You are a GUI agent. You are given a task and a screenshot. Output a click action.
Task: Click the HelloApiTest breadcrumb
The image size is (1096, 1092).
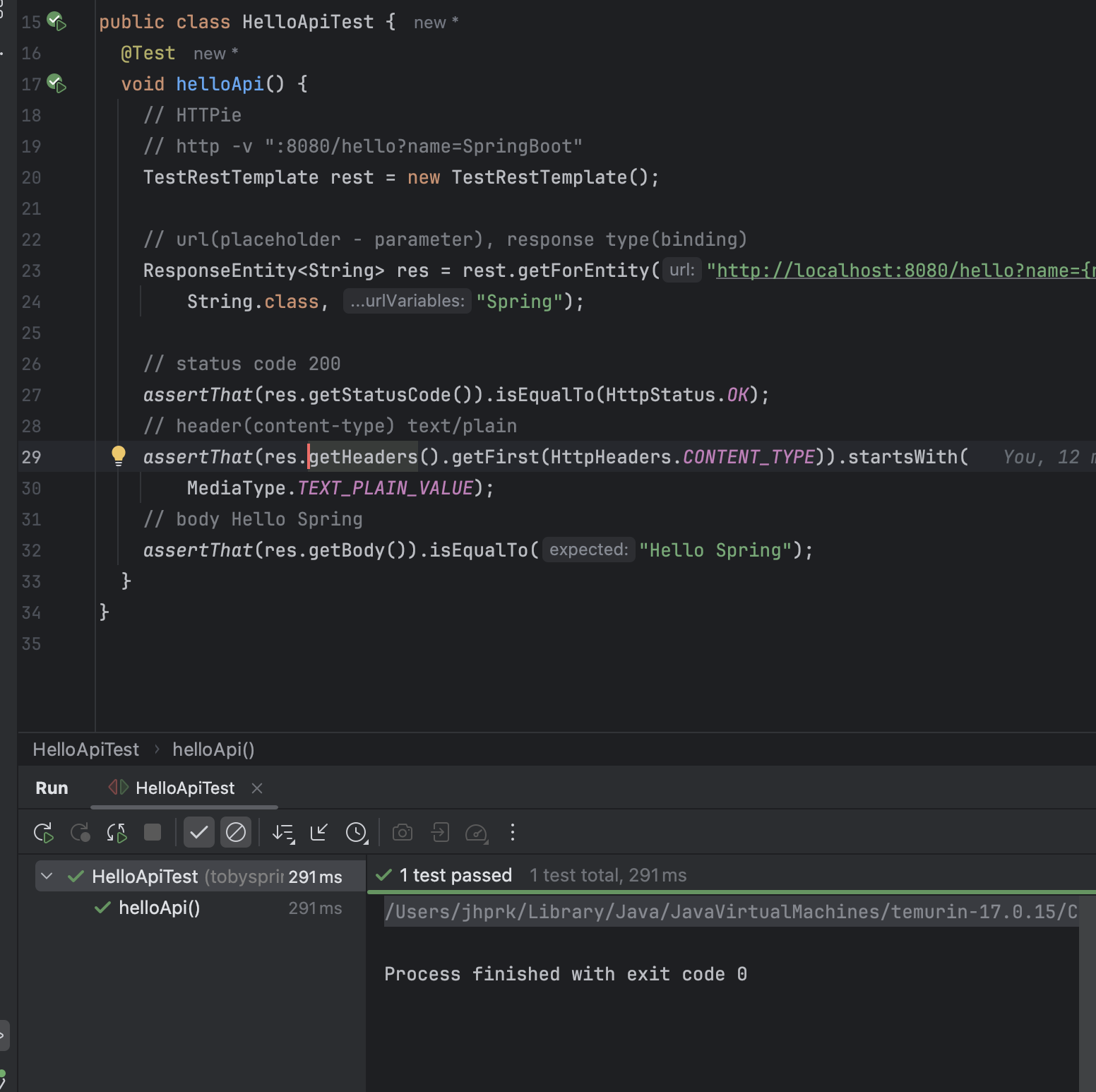(86, 749)
